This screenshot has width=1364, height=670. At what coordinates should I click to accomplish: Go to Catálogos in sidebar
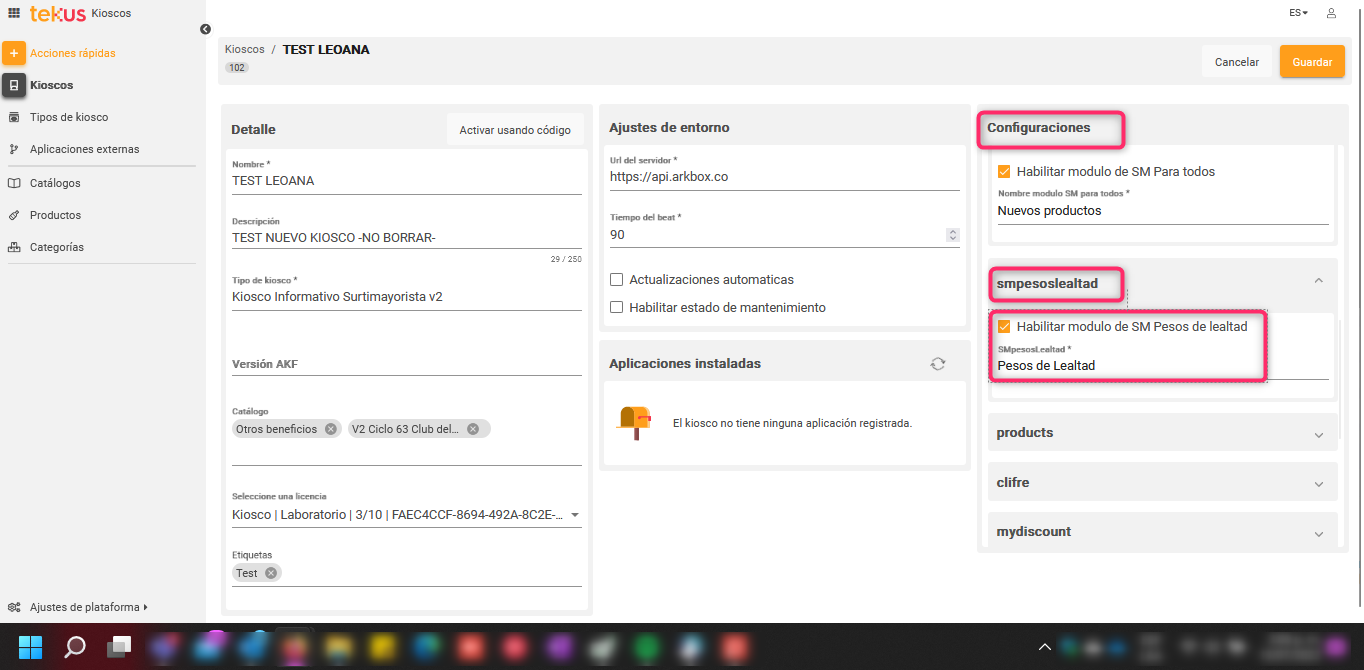point(55,183)
